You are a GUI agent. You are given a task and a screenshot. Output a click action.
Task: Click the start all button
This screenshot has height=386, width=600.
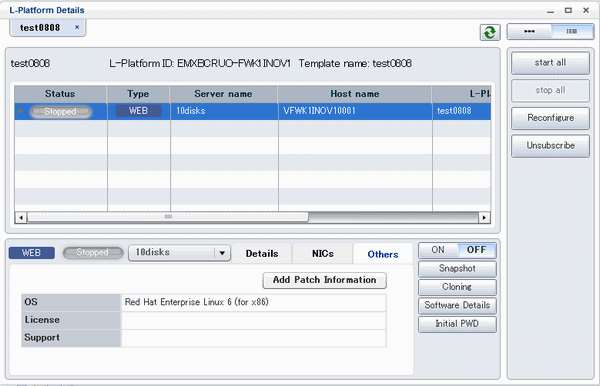click(x=550, y=63)
